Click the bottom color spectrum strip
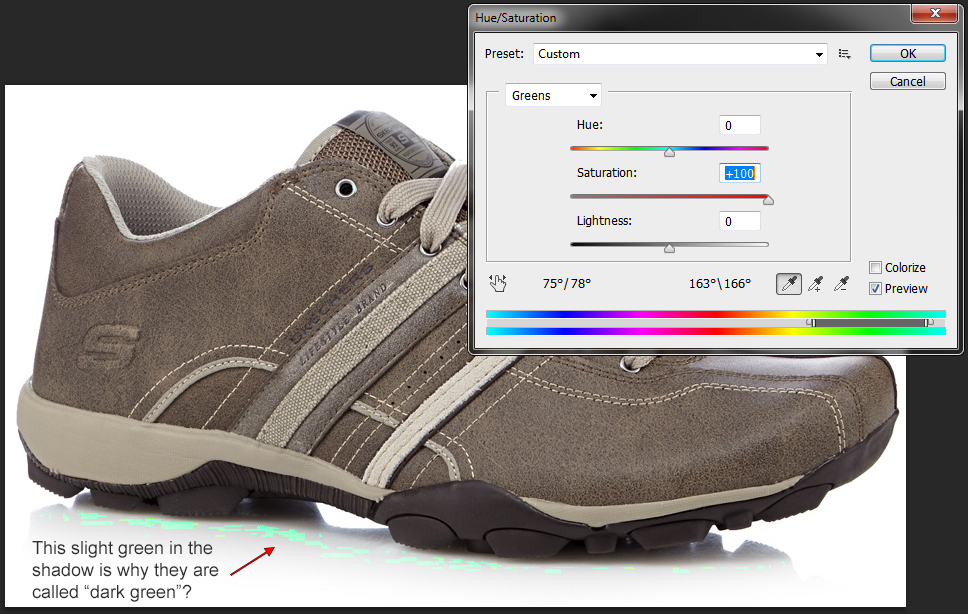 pyautogui.click(x=716, y=331)
